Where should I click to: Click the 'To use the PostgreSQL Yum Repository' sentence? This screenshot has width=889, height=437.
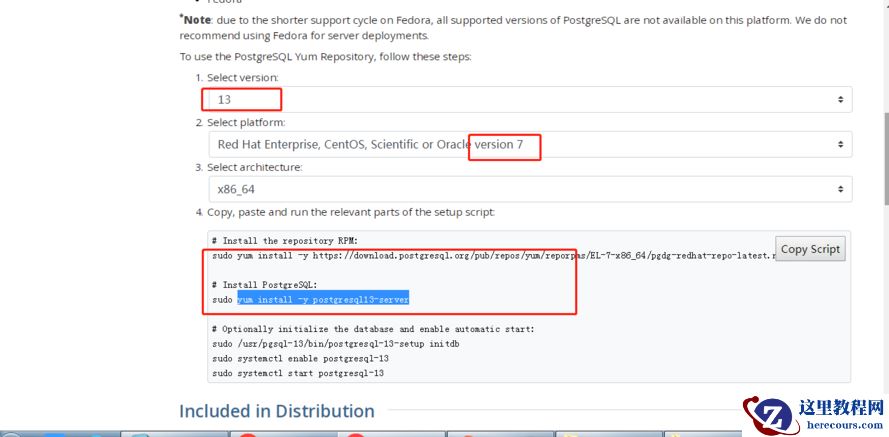pos(325,57)
